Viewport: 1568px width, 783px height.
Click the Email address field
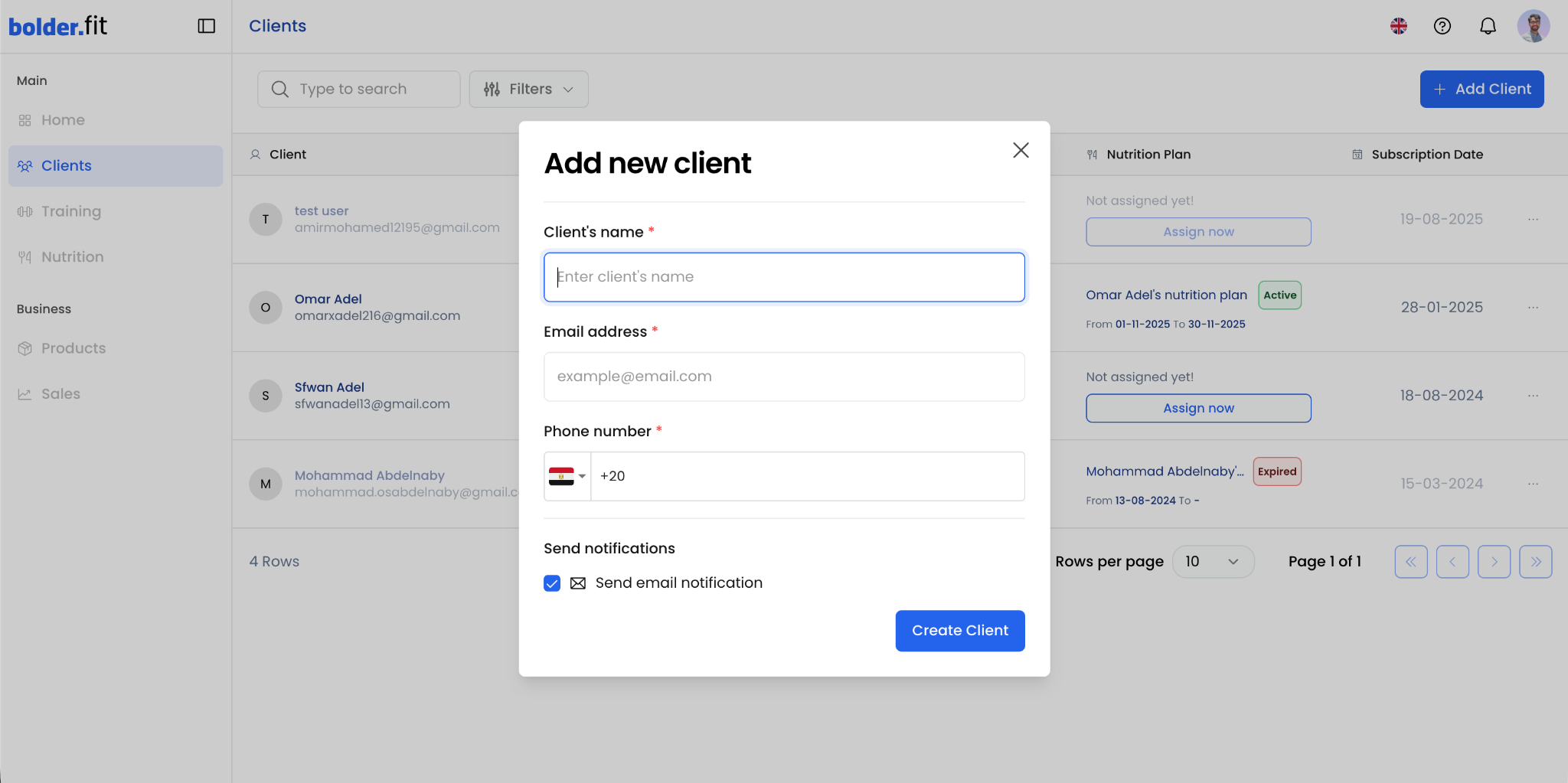coord(783,377)
